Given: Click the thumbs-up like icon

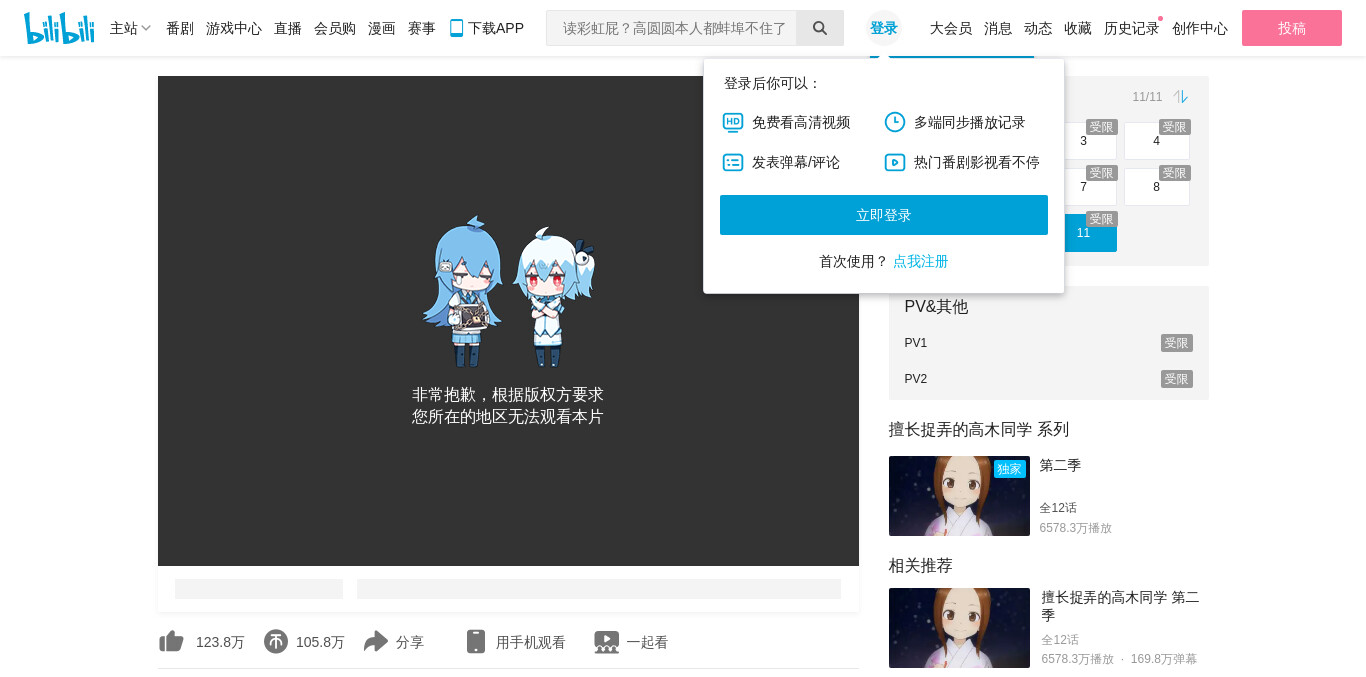Looking at the screenshot, I should 172,642.
